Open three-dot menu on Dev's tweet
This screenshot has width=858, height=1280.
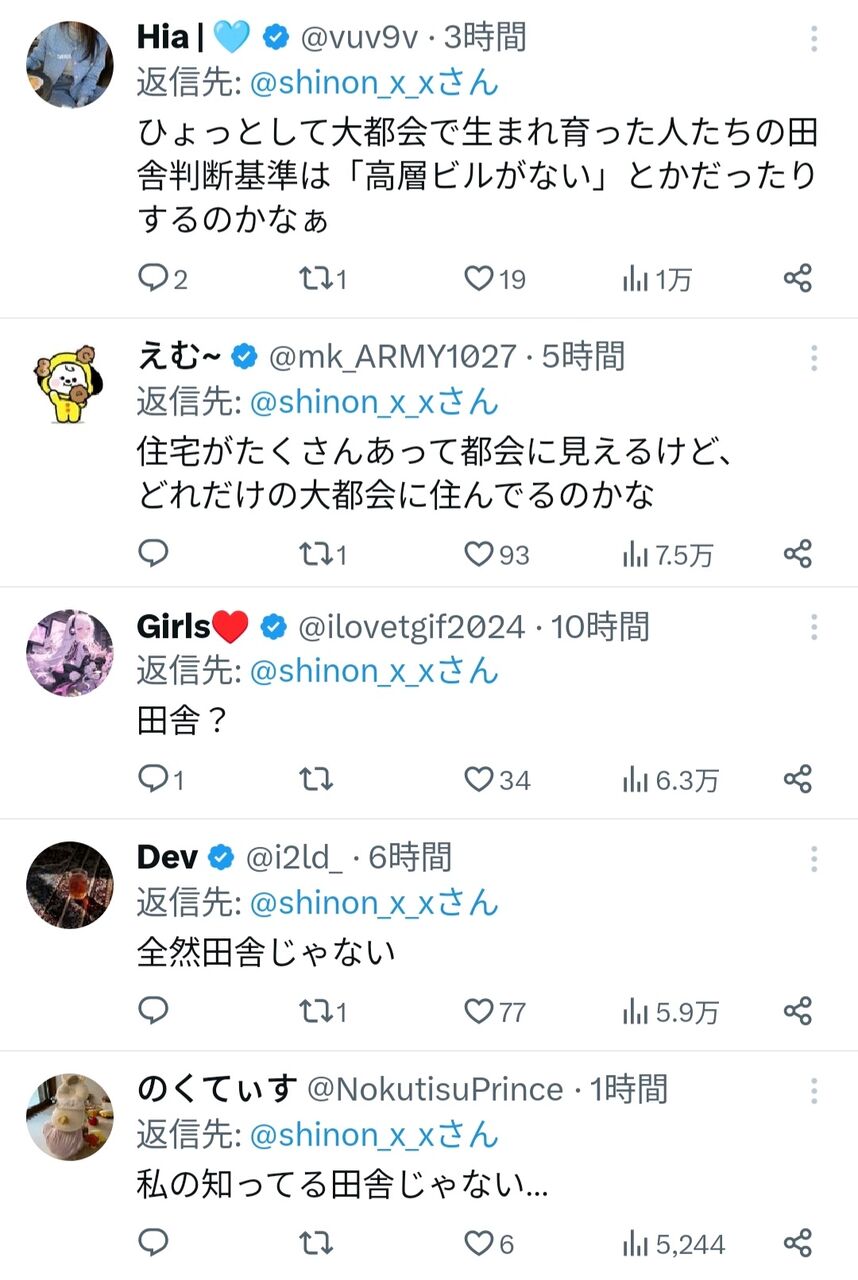814,859
